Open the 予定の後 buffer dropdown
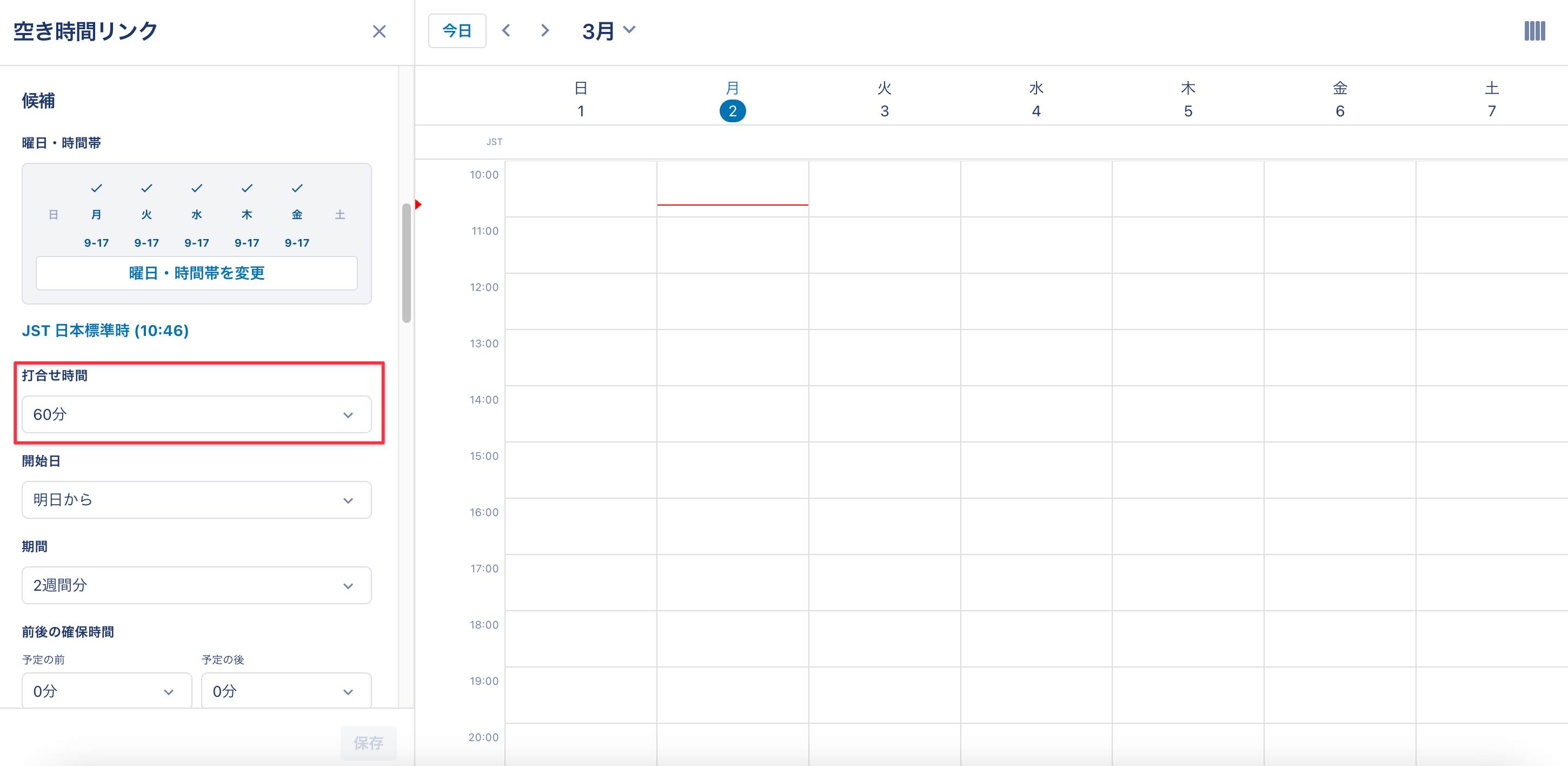Screen dimensions: 1568x766 tap(286, 691)
